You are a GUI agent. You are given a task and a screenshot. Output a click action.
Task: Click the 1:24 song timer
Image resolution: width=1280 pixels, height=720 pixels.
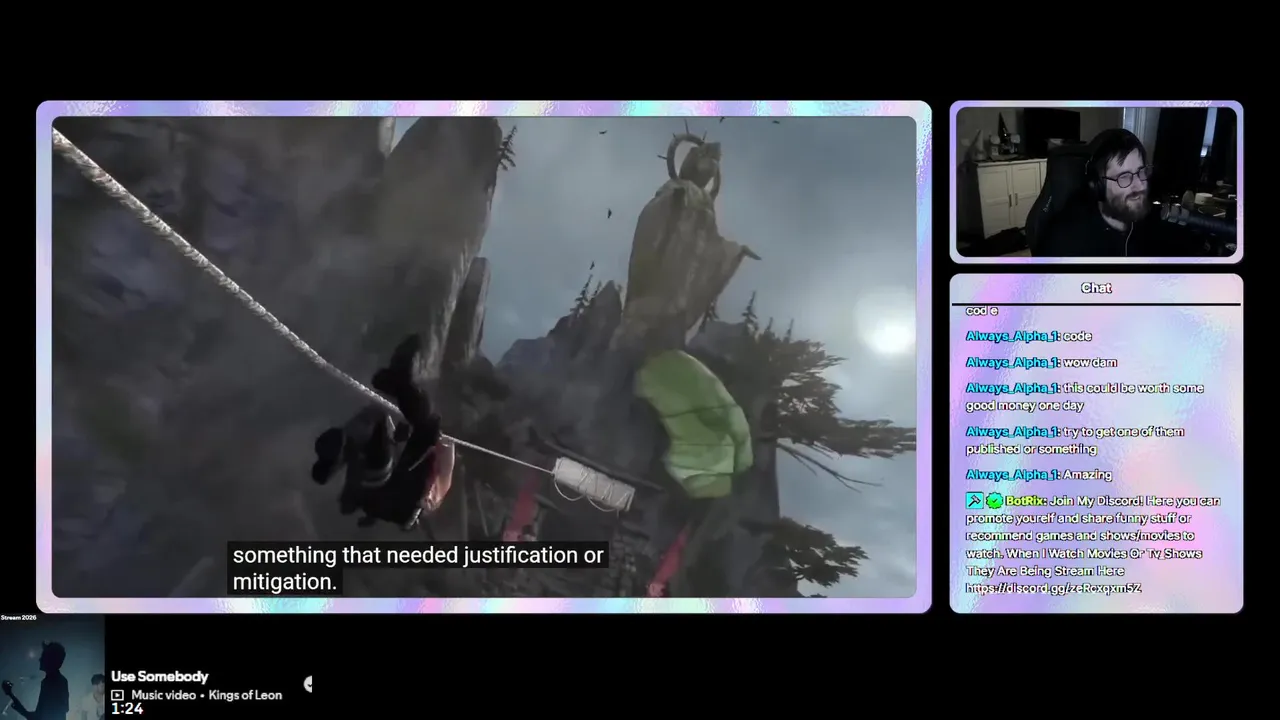coord(127,709)
